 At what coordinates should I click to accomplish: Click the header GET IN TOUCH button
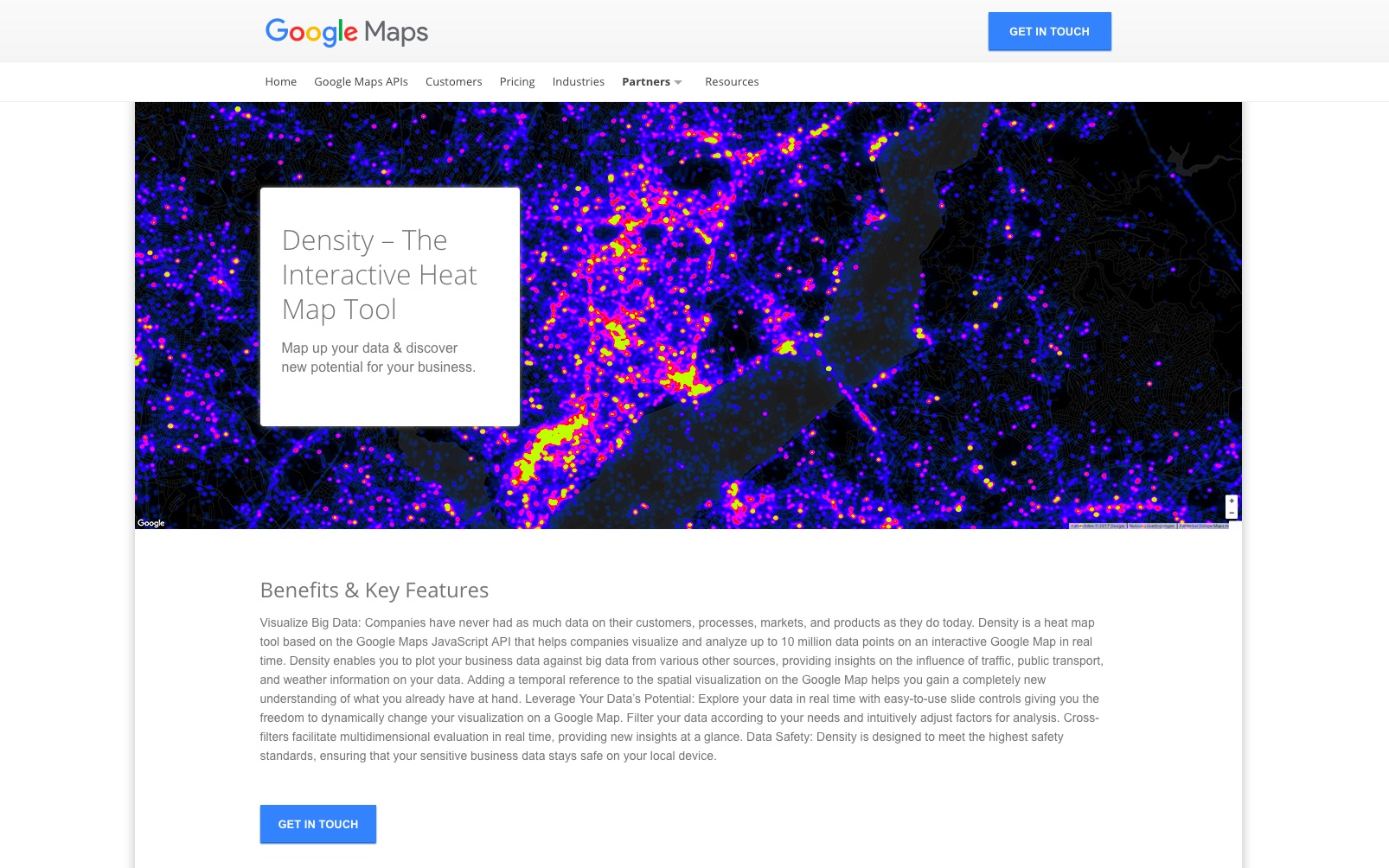(1049, 31)
